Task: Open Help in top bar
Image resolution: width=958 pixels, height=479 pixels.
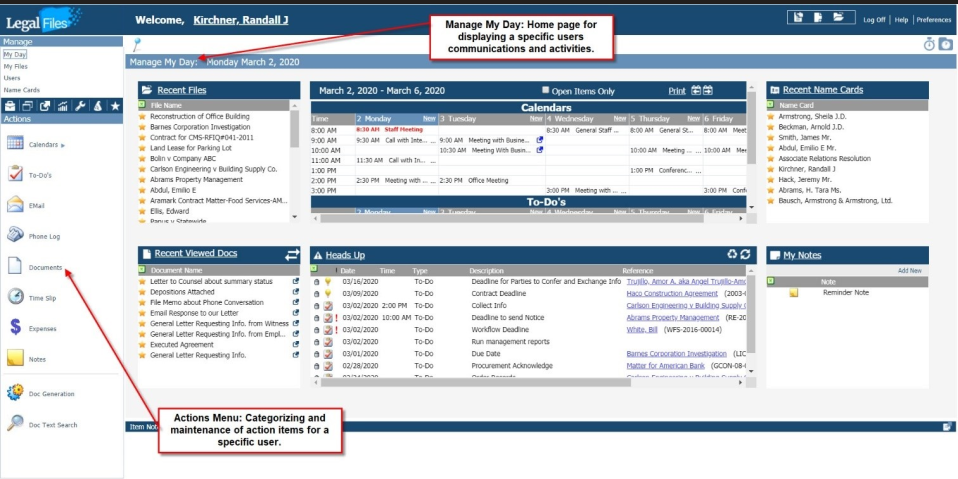Action: tap(901, 20)
